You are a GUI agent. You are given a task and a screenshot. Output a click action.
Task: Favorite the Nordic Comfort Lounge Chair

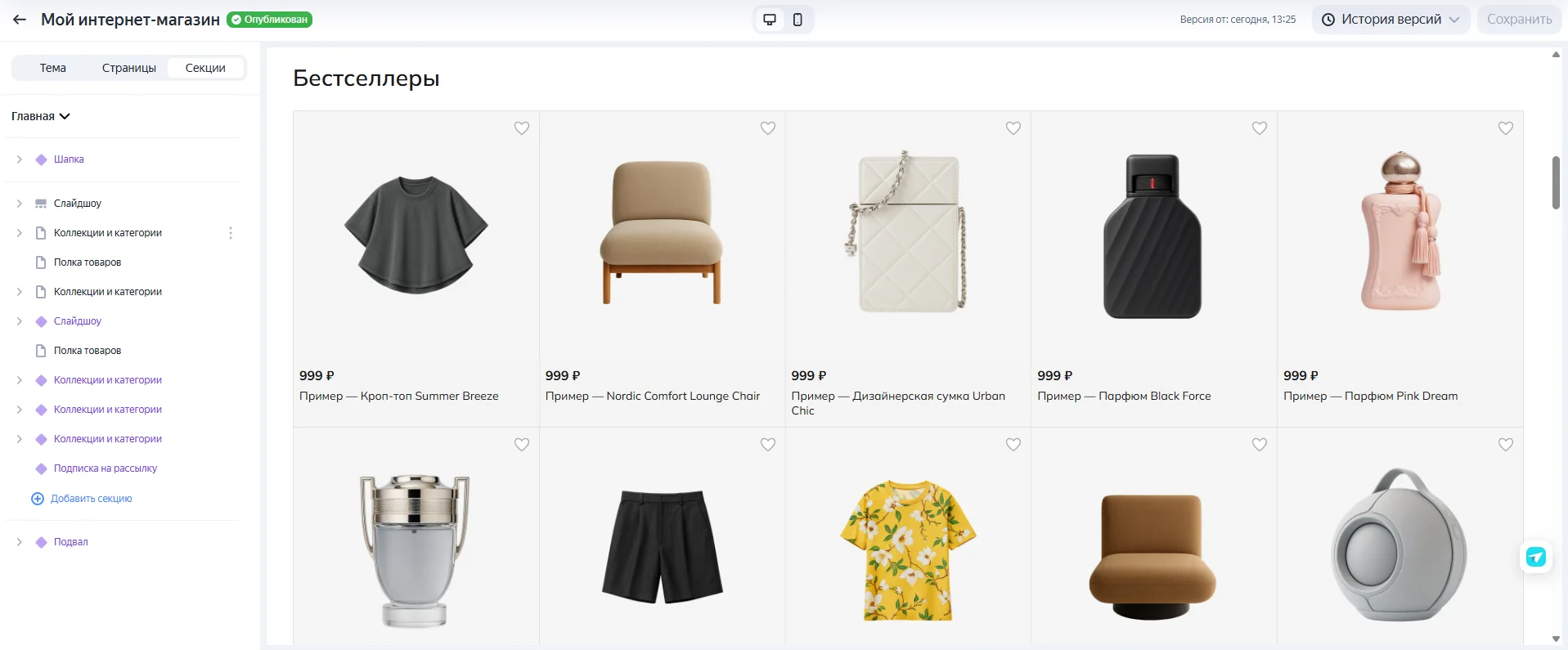(768, 128)
